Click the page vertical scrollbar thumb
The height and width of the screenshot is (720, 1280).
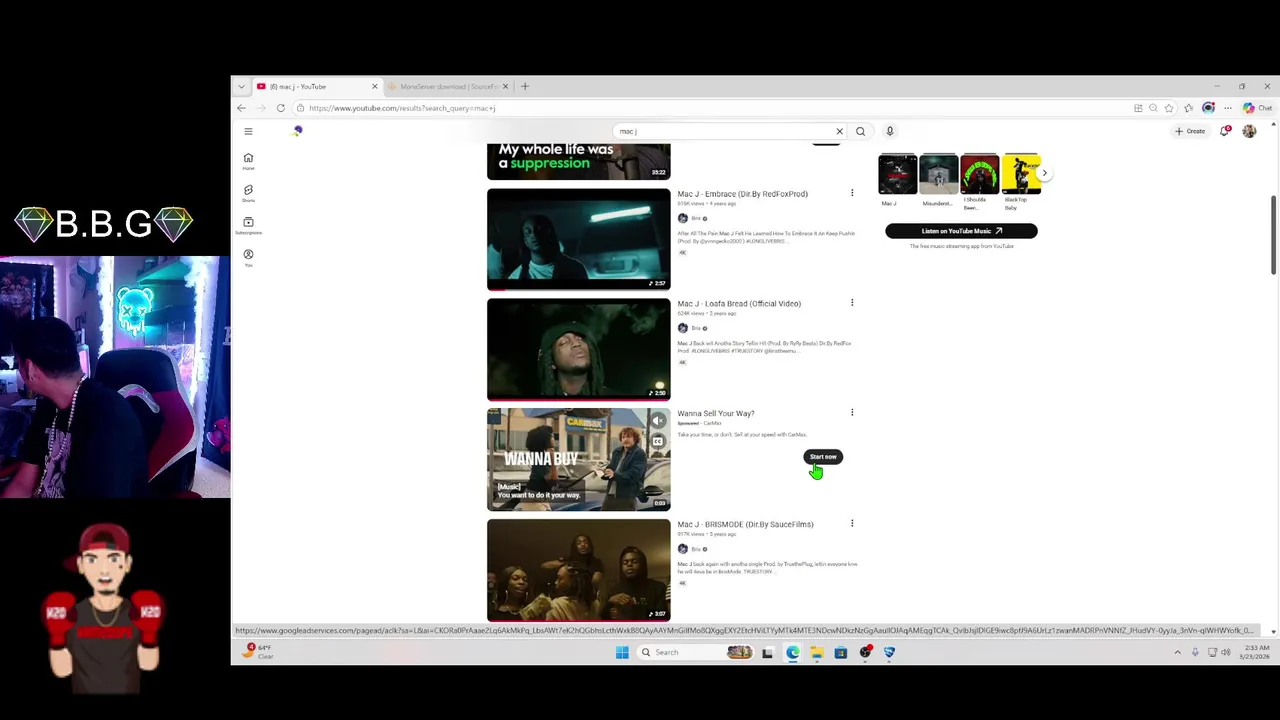click(x=1273, y=235)
